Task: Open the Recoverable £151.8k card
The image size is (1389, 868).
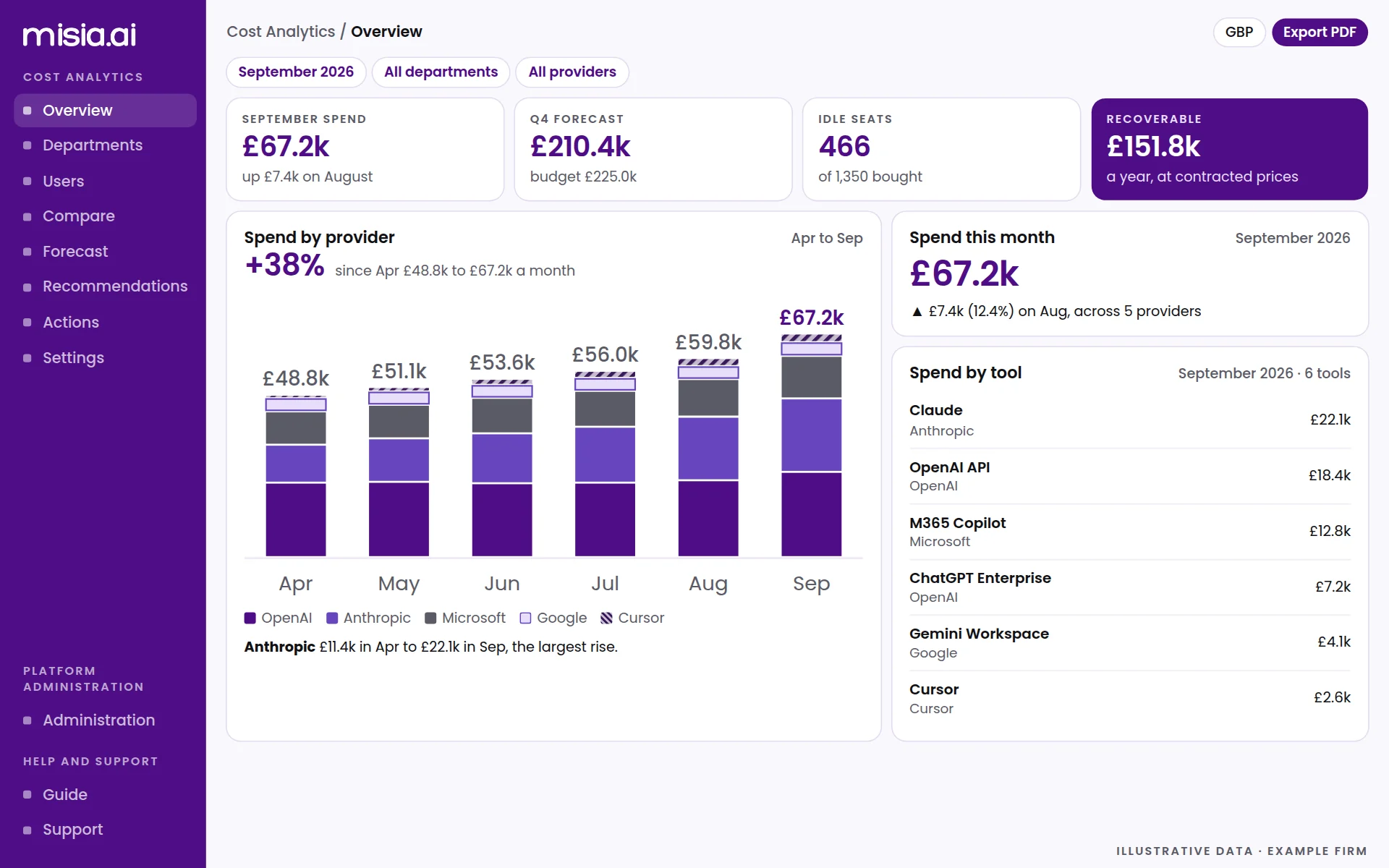Action: (x=1229, y=150)
